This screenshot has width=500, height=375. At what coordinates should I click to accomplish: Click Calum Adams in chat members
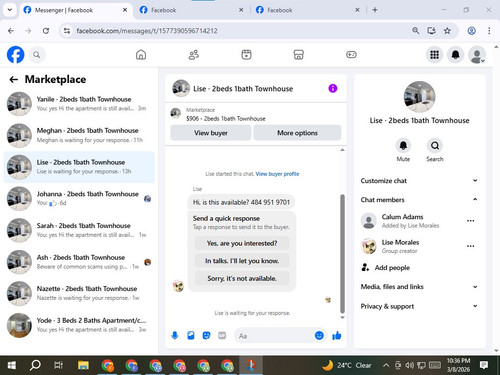point(402,217)
